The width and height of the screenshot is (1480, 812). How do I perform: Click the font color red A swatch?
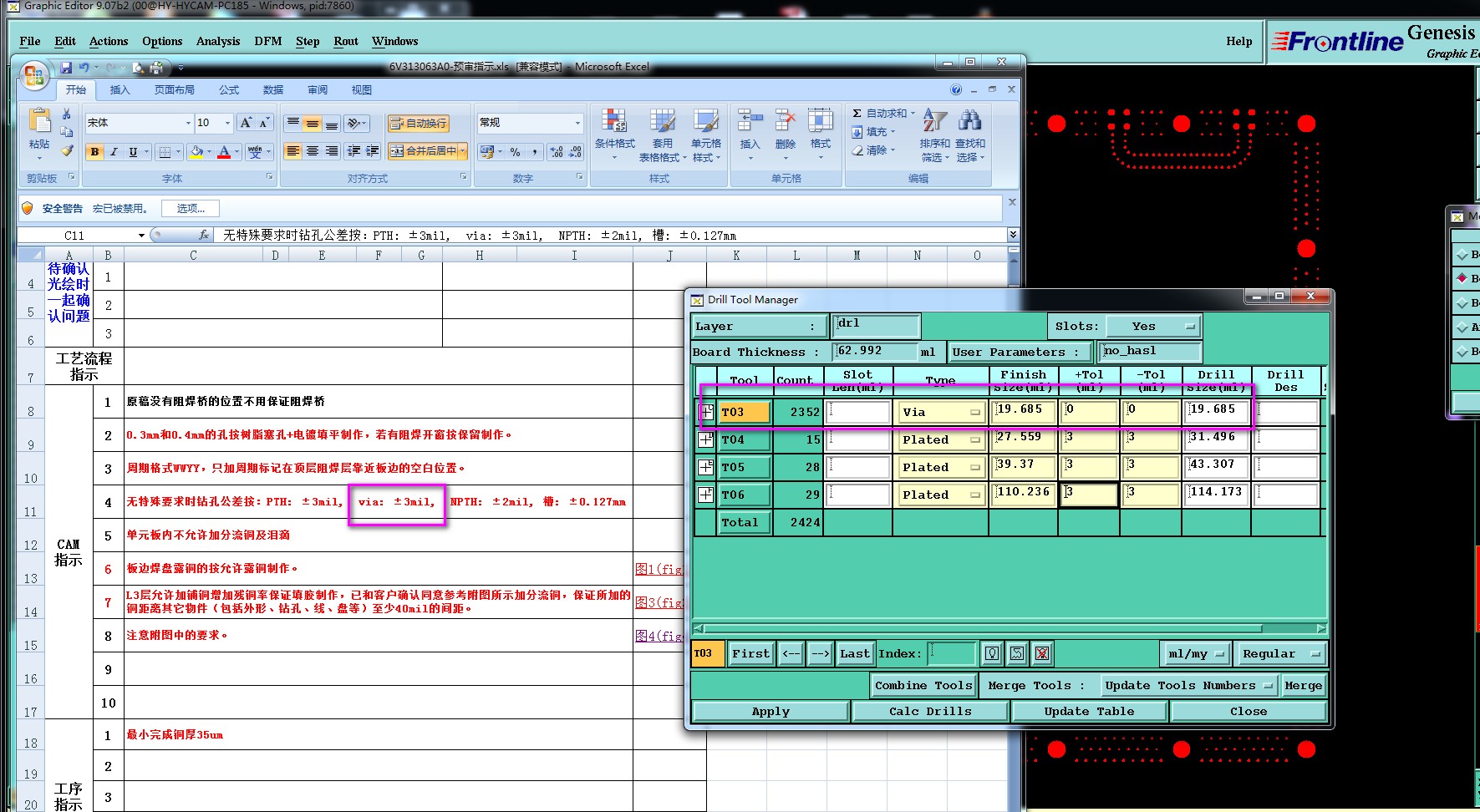(x=223, y=151)
